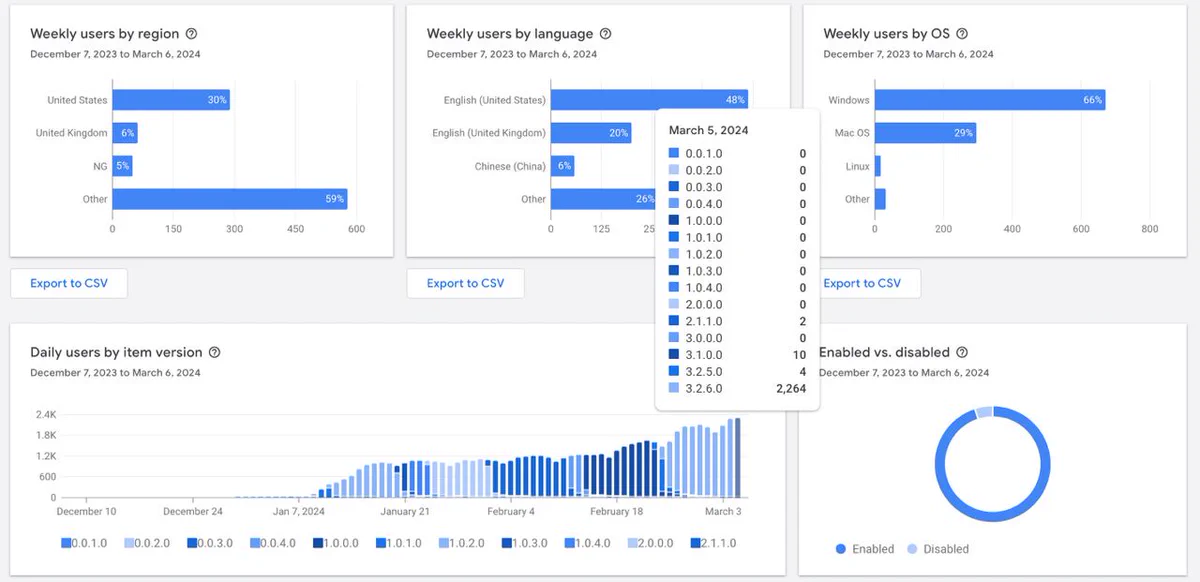Click the Windows 66% bar
The image size is (1200, 582).
click(x=990, y=100)
